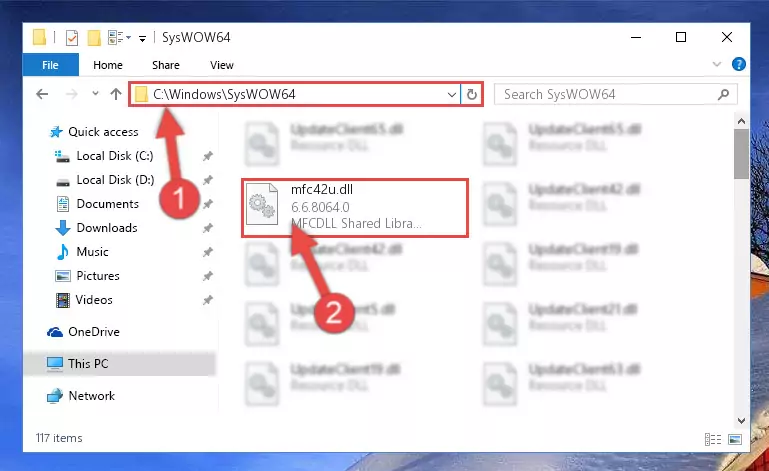The image size is (769, 471).
Task: Click the mfc42u.dll gear file icon
Action: [261, 204]
